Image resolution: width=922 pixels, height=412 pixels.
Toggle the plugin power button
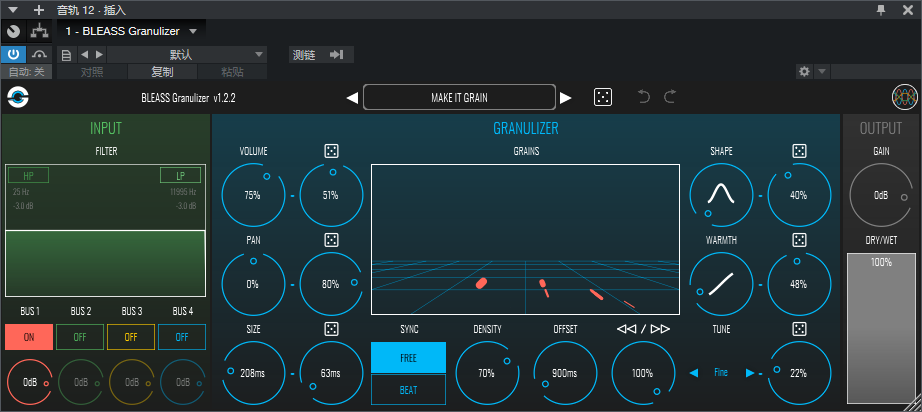(13, 55)
